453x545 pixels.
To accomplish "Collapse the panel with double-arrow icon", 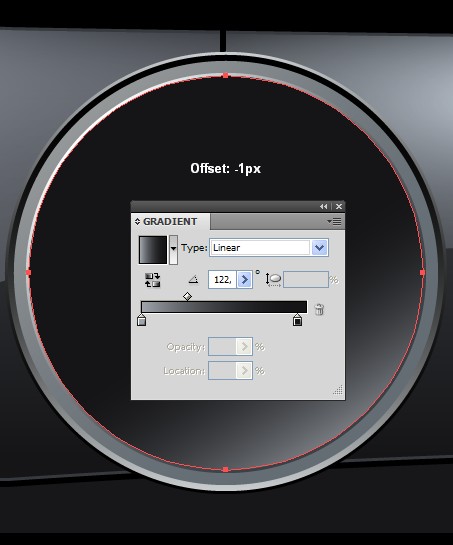I will pyautogui.click(x=323, y=206).
